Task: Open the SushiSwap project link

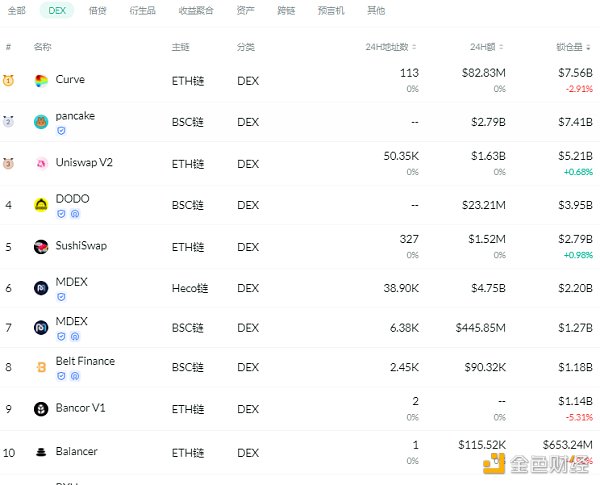Action: point(81,245)
